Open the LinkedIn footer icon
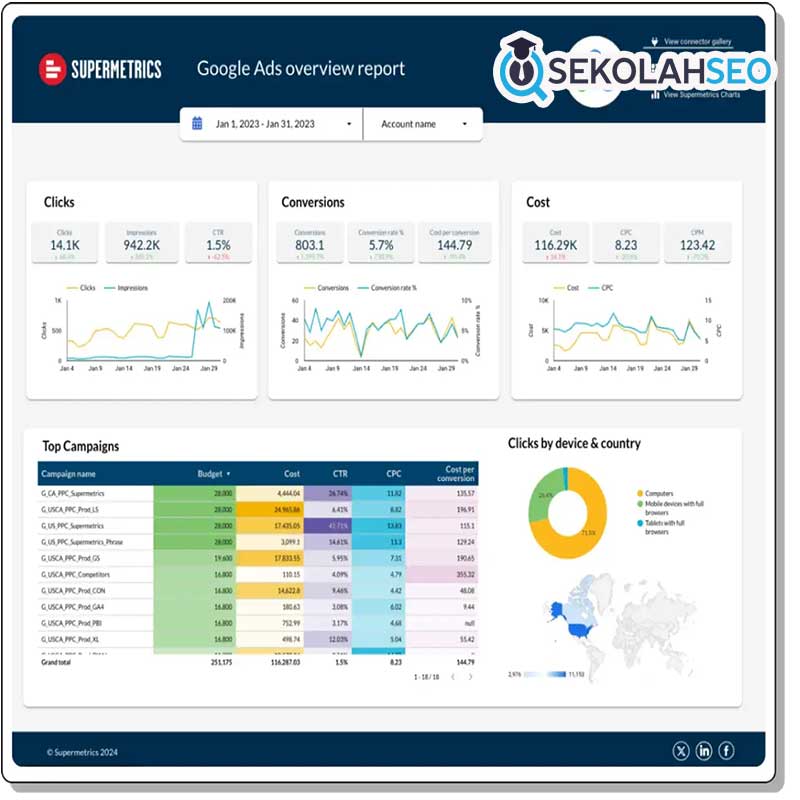Screen dimensions: 800x800 (x=704, y=750)
